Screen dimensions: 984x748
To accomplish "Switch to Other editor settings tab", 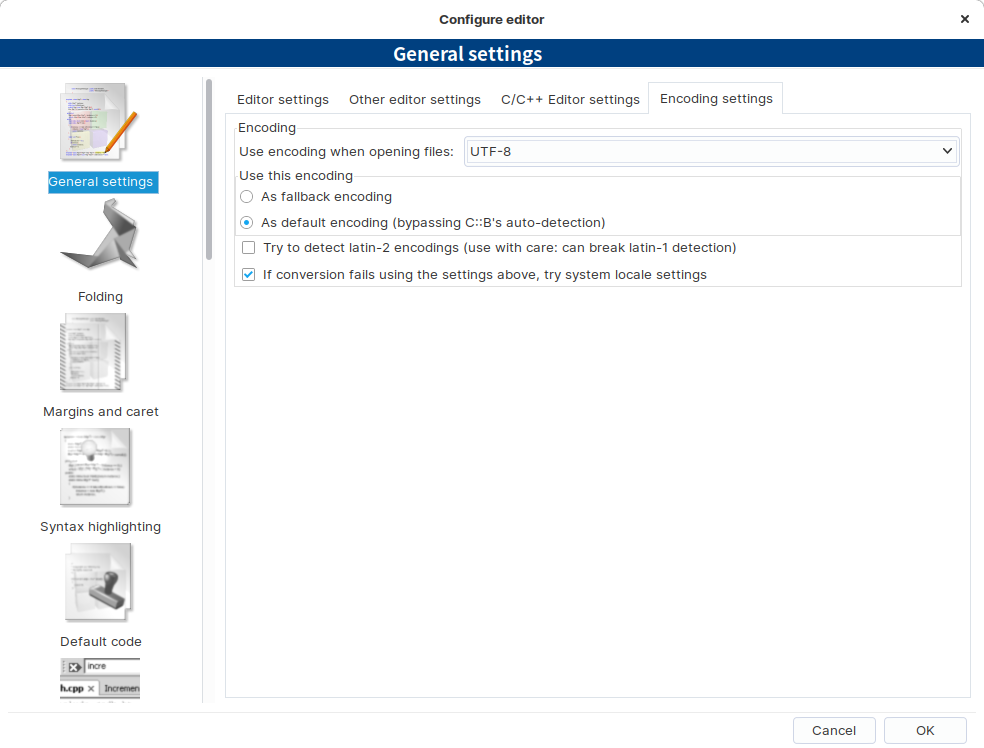I will click(415, 100).
